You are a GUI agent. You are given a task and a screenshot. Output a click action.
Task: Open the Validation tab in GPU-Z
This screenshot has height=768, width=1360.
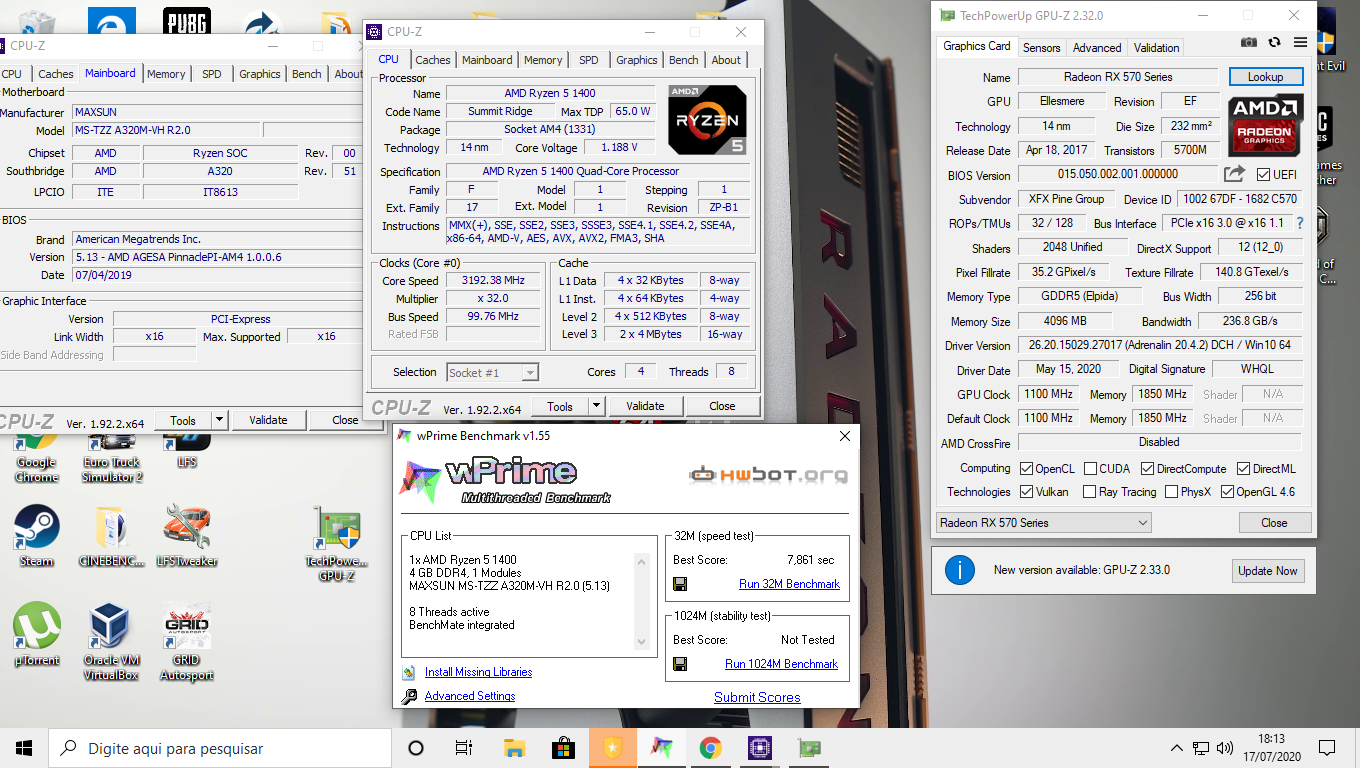1157,47
